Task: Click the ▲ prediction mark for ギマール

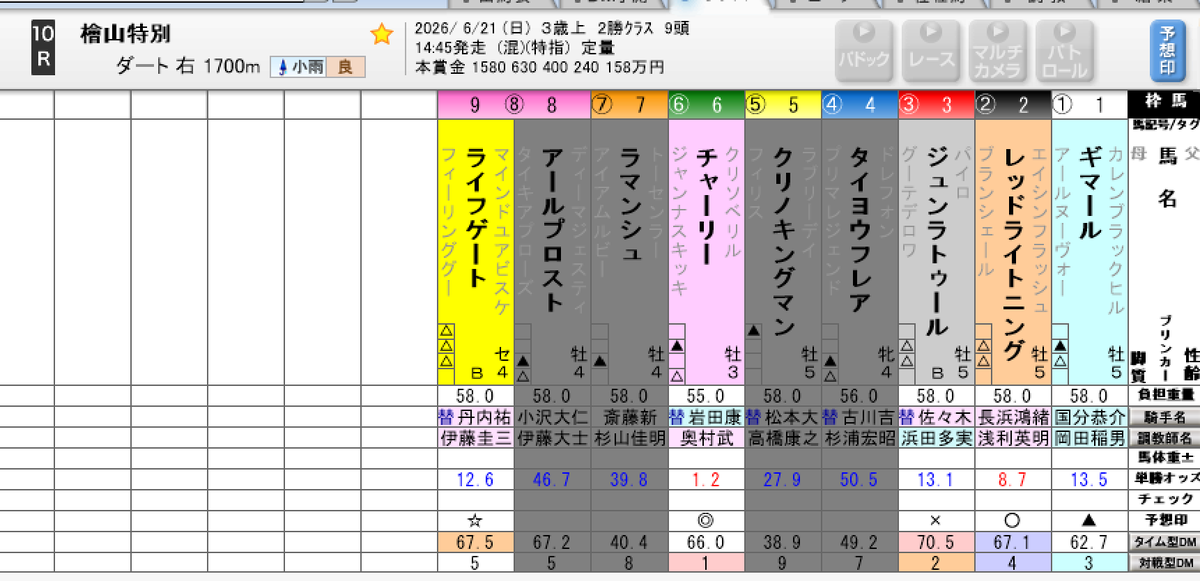Action: tap(1090, 521)
